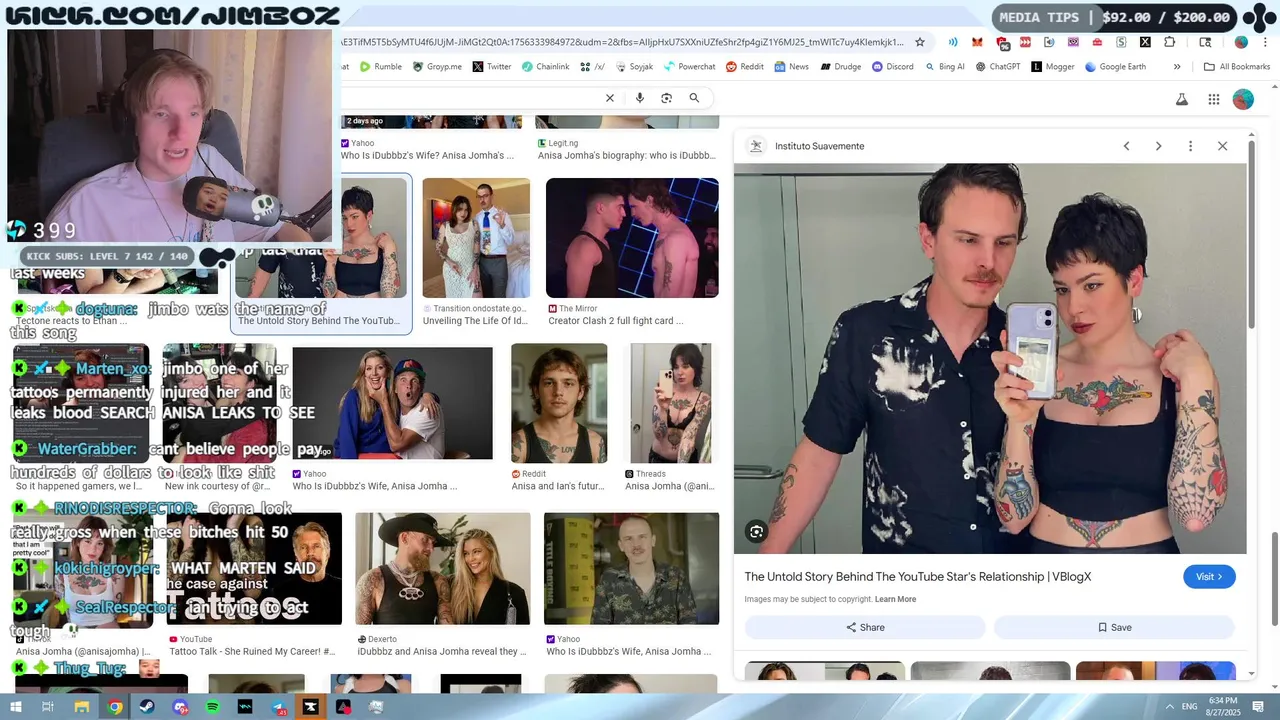Click the Visit button
The image size is (1280, 720).
tap(1209, 577)
